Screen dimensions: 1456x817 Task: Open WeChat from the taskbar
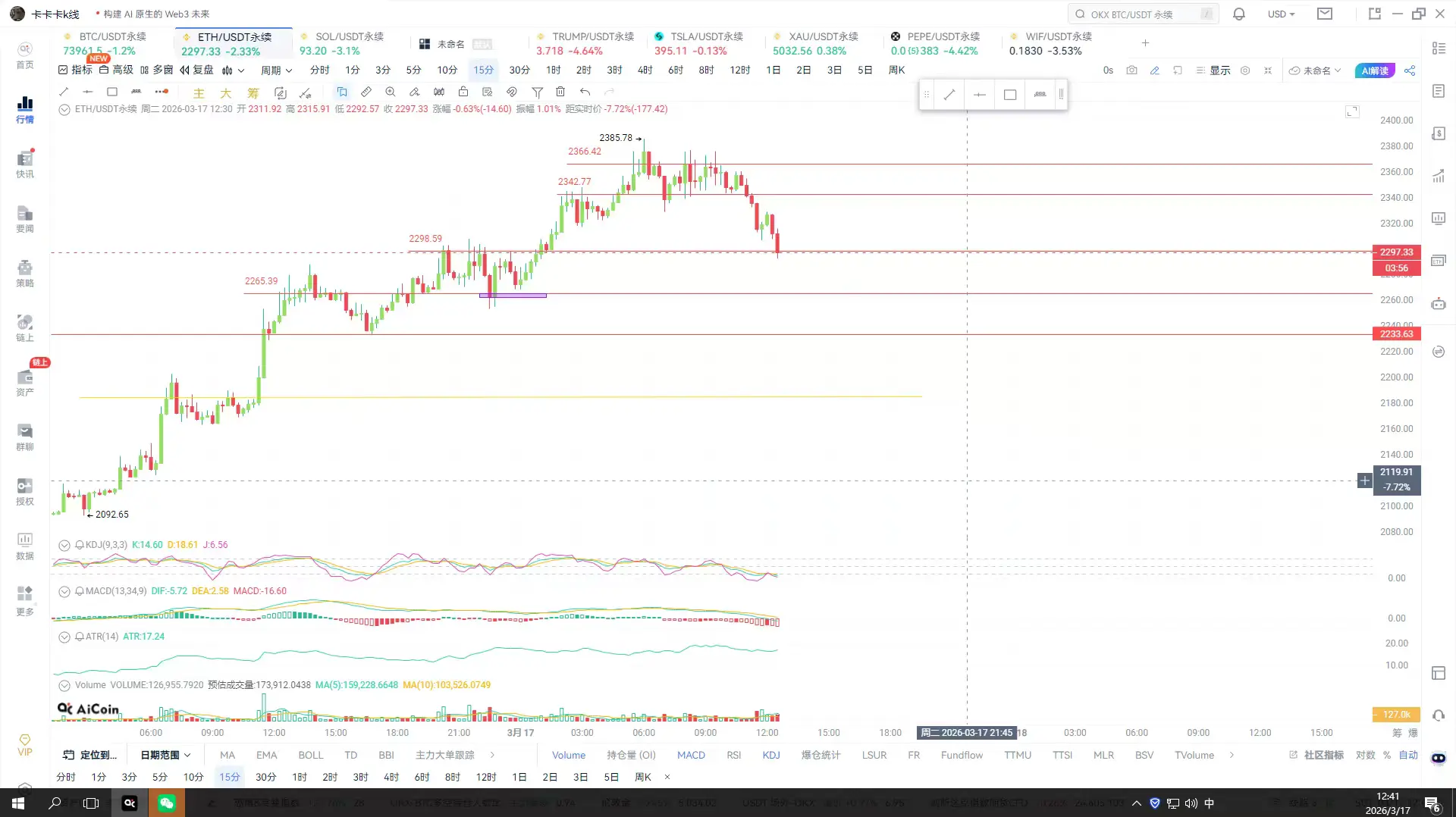coord(167,803)
